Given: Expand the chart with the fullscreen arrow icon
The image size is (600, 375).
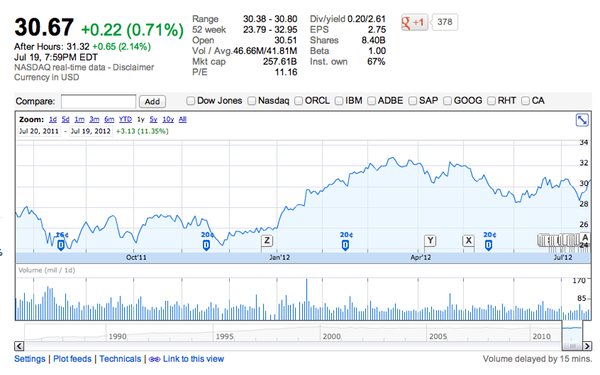Looking at the screenshot, I should pos(582,120).
